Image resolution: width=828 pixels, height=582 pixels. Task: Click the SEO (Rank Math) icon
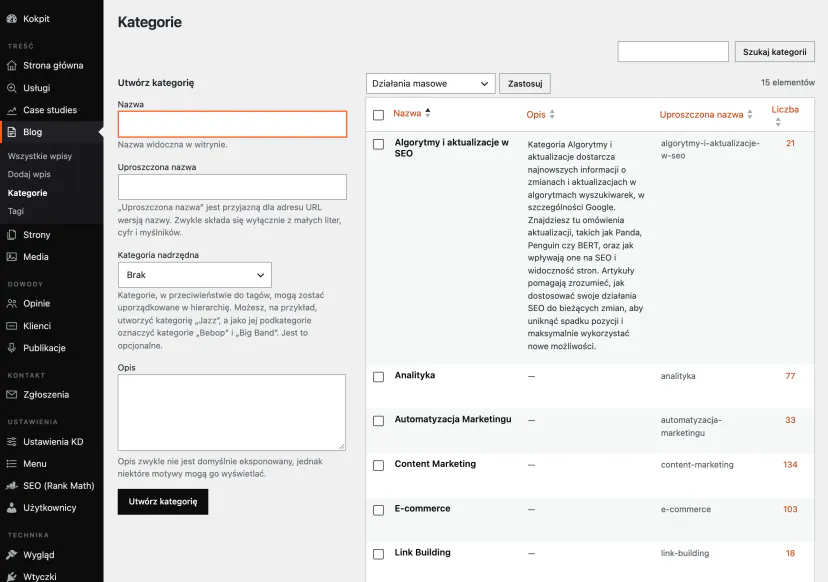(x=12, y=485)
